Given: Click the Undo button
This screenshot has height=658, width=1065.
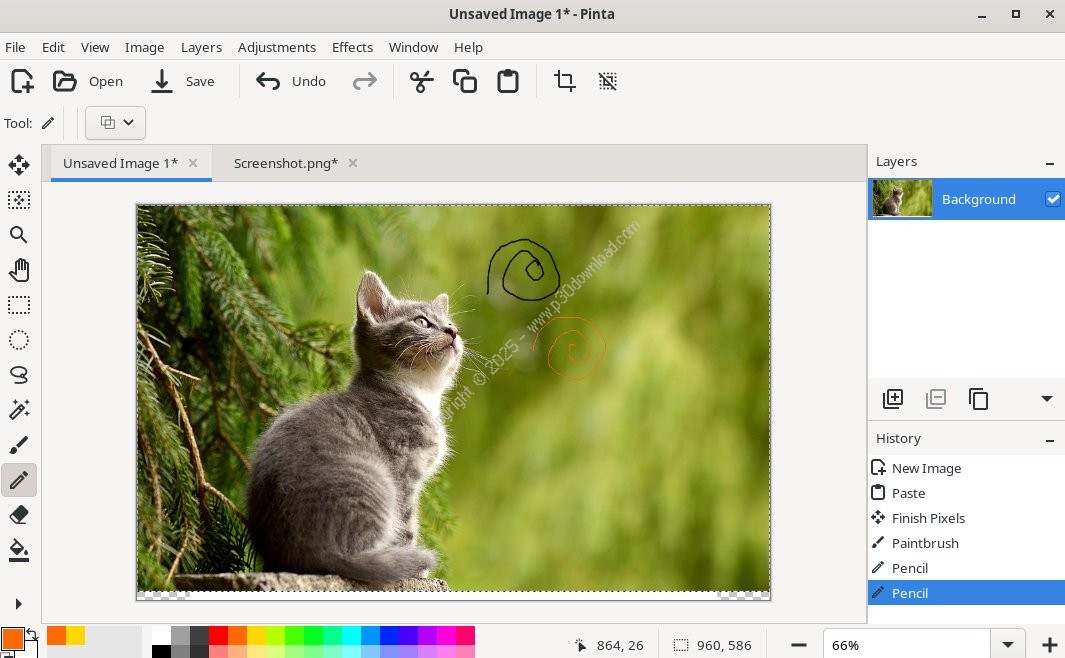Looking at the screenshot, I should pyautogui.click(x=291, y=81).
